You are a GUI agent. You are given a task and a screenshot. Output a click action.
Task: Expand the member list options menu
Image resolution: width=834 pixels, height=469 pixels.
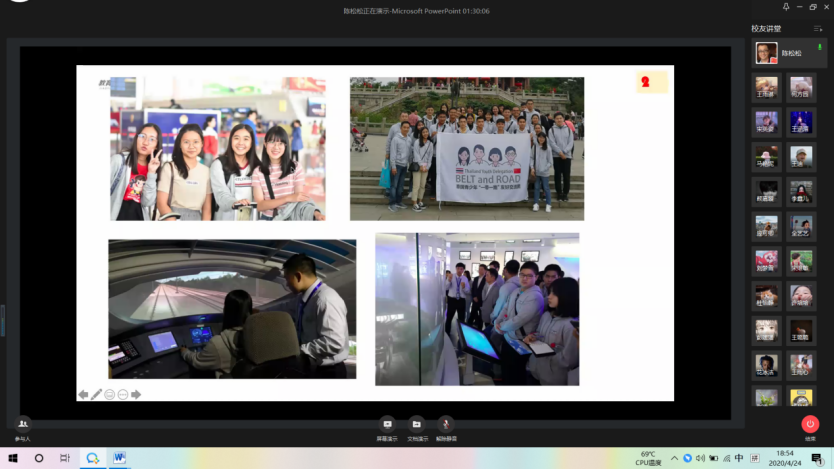818,29
